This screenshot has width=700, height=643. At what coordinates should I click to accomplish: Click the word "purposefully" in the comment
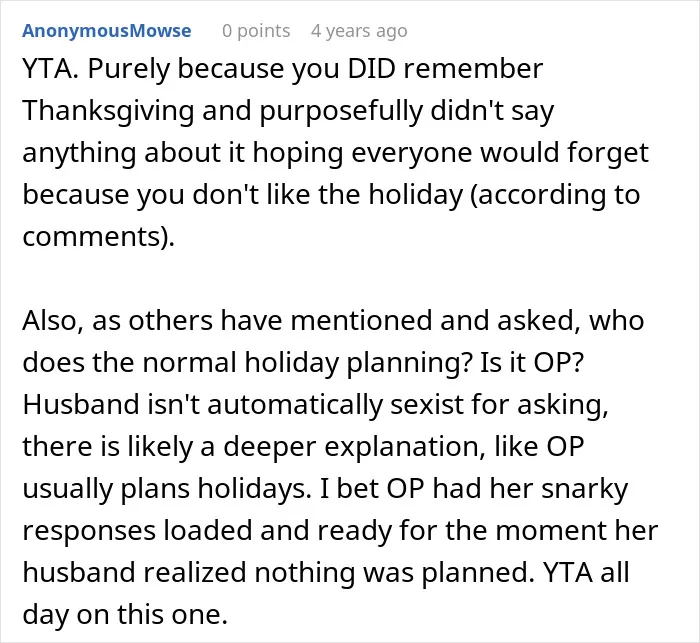[x=341, y=111]
